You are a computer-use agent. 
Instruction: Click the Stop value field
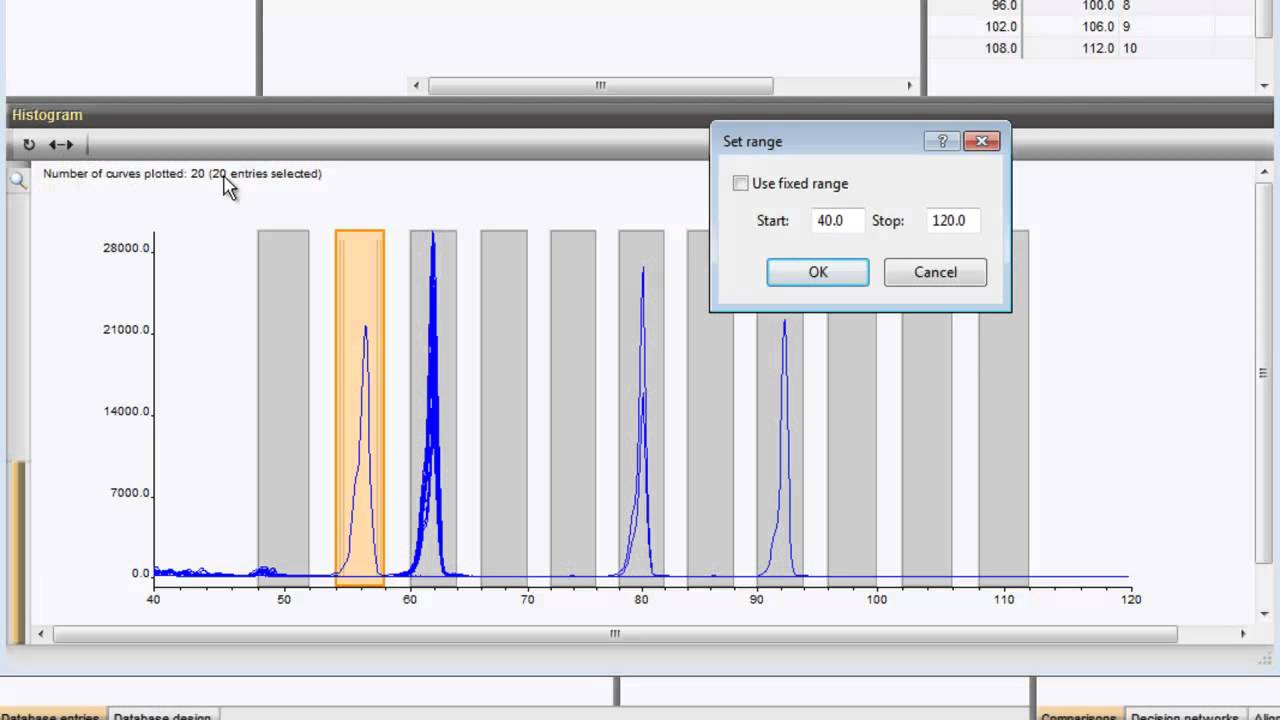pos(953,220)
